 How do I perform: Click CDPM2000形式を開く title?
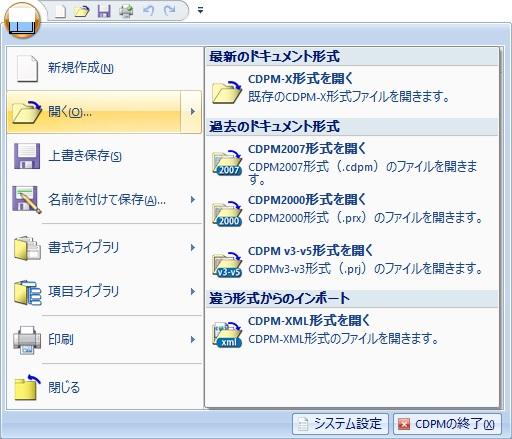point(307,199)
